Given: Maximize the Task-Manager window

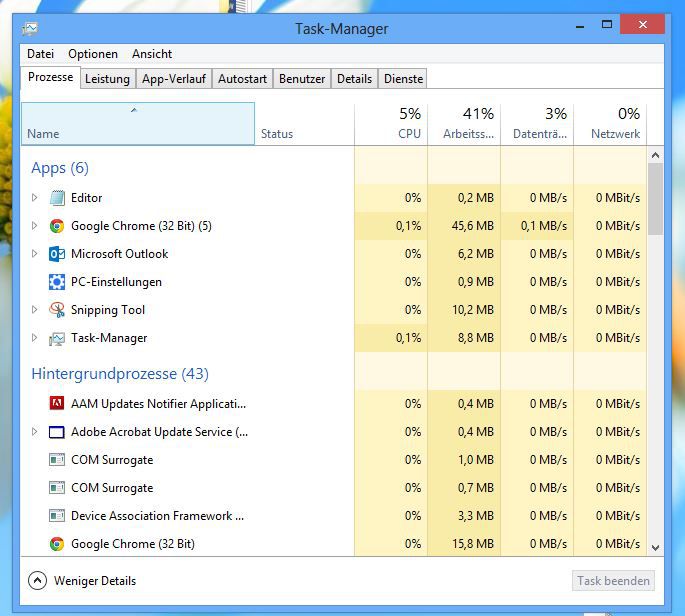Looking at the screenshot, I should (x=607, y=24).
